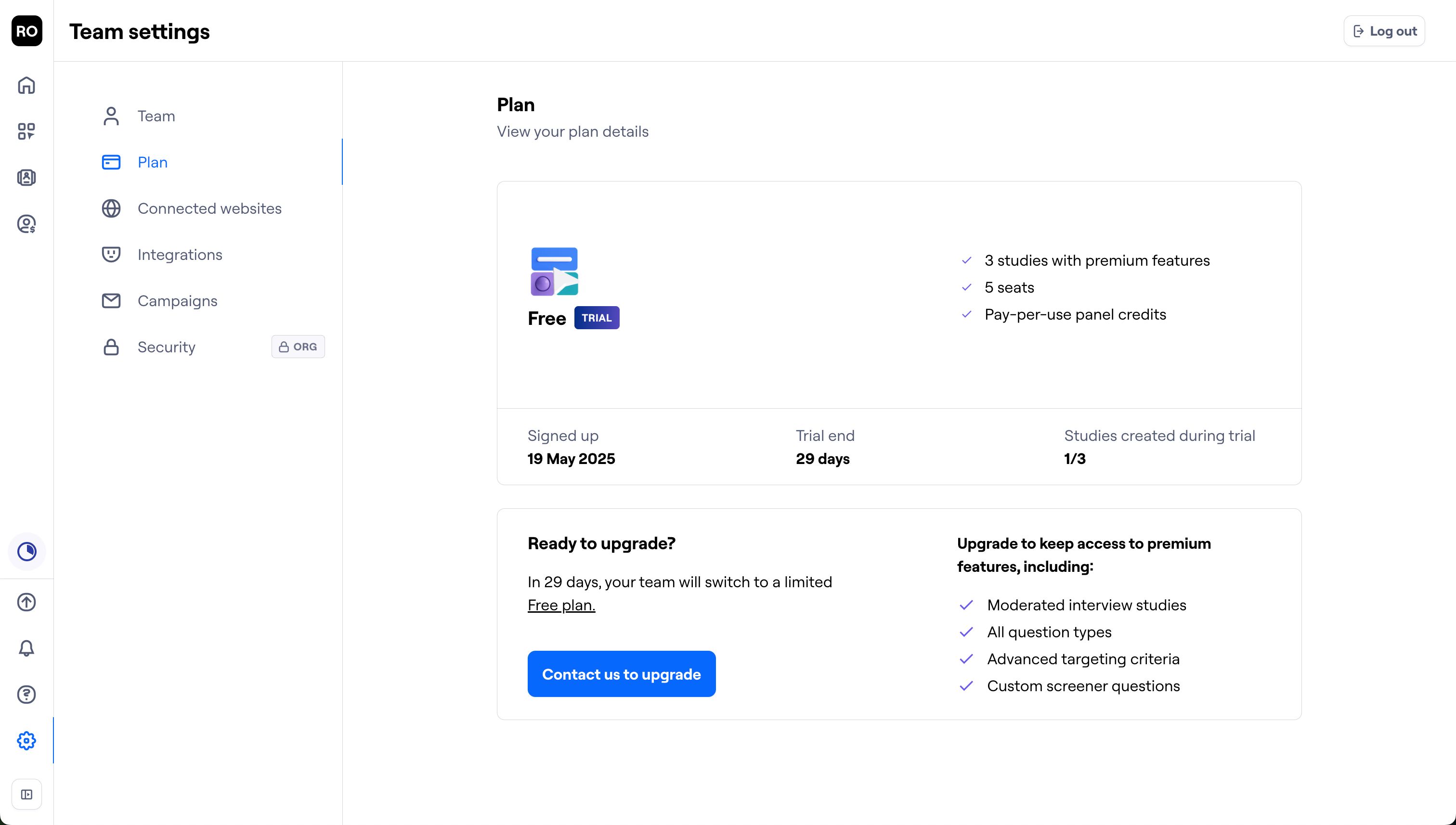Click the Log out button
This screenshot has height=825, width=1456.
pos(1384,31)
